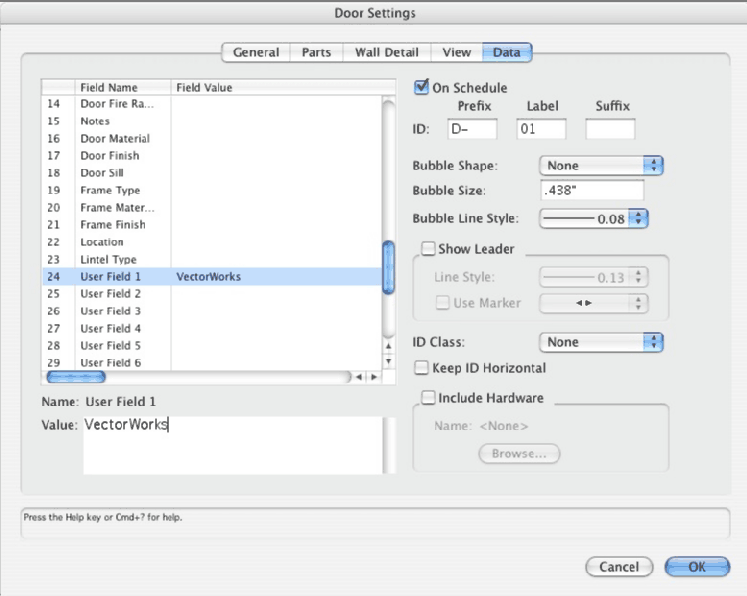Expand the ID Class dropdown
747x596 pixels.
click(601, 342)
